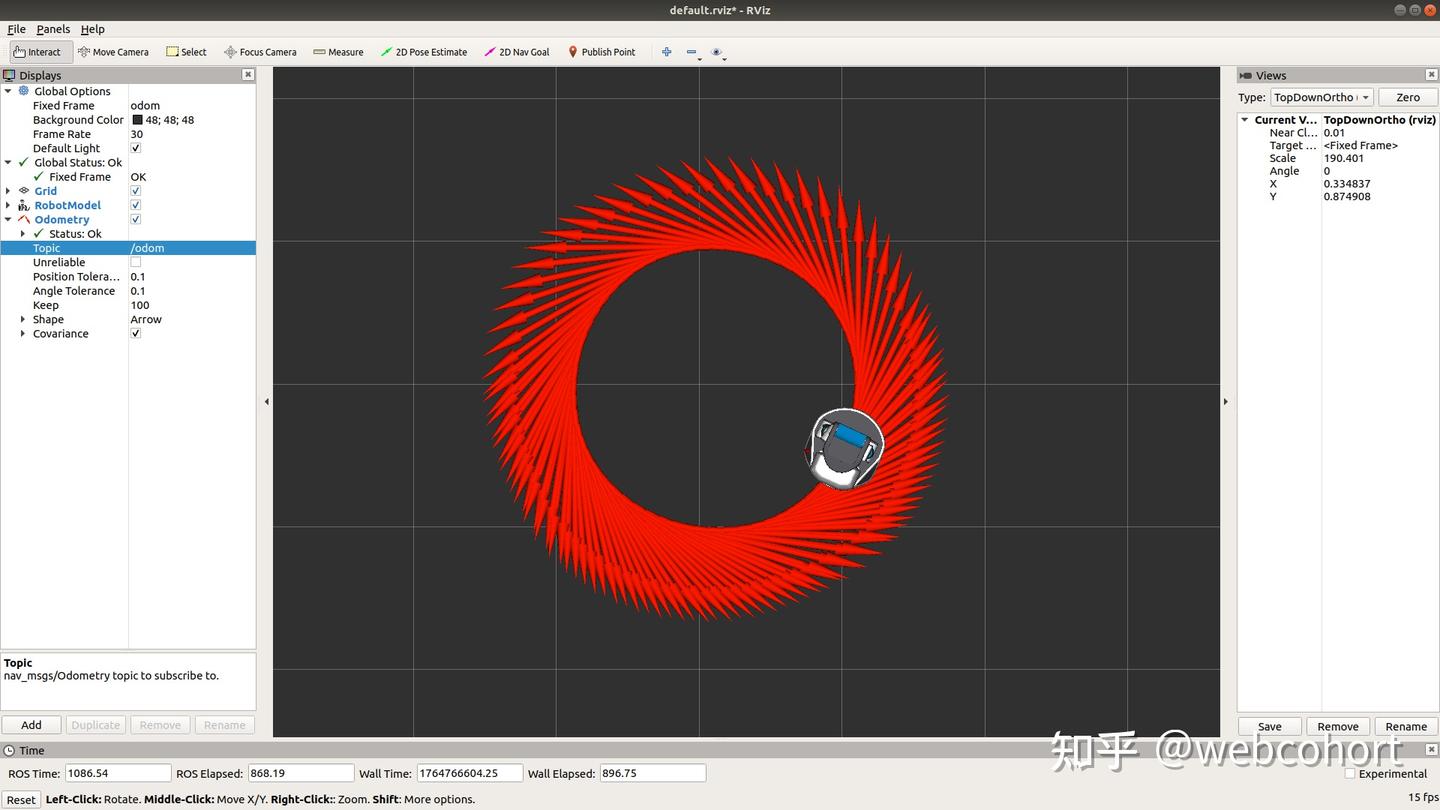Expand the Covariance property
Viewport: 1440px width, 810px height.
coord(23,334)
